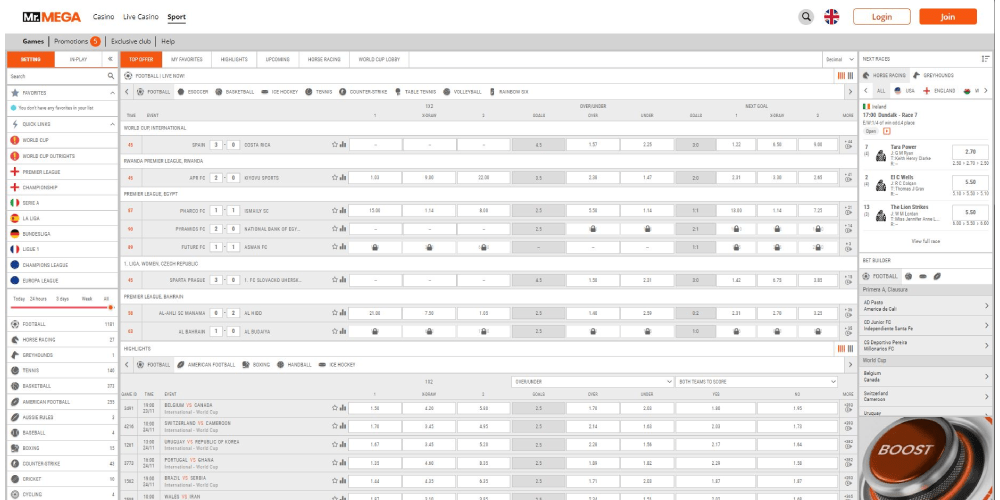Select Ice Hockey in live sports bar
This screenshot has height=500, width=1000.
280,91
